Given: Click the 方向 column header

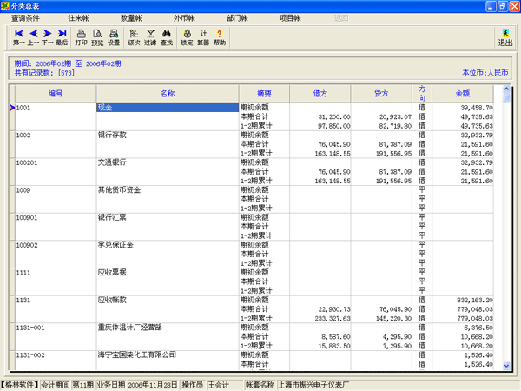Looking at the screenshot, I should tap(422, 93).
